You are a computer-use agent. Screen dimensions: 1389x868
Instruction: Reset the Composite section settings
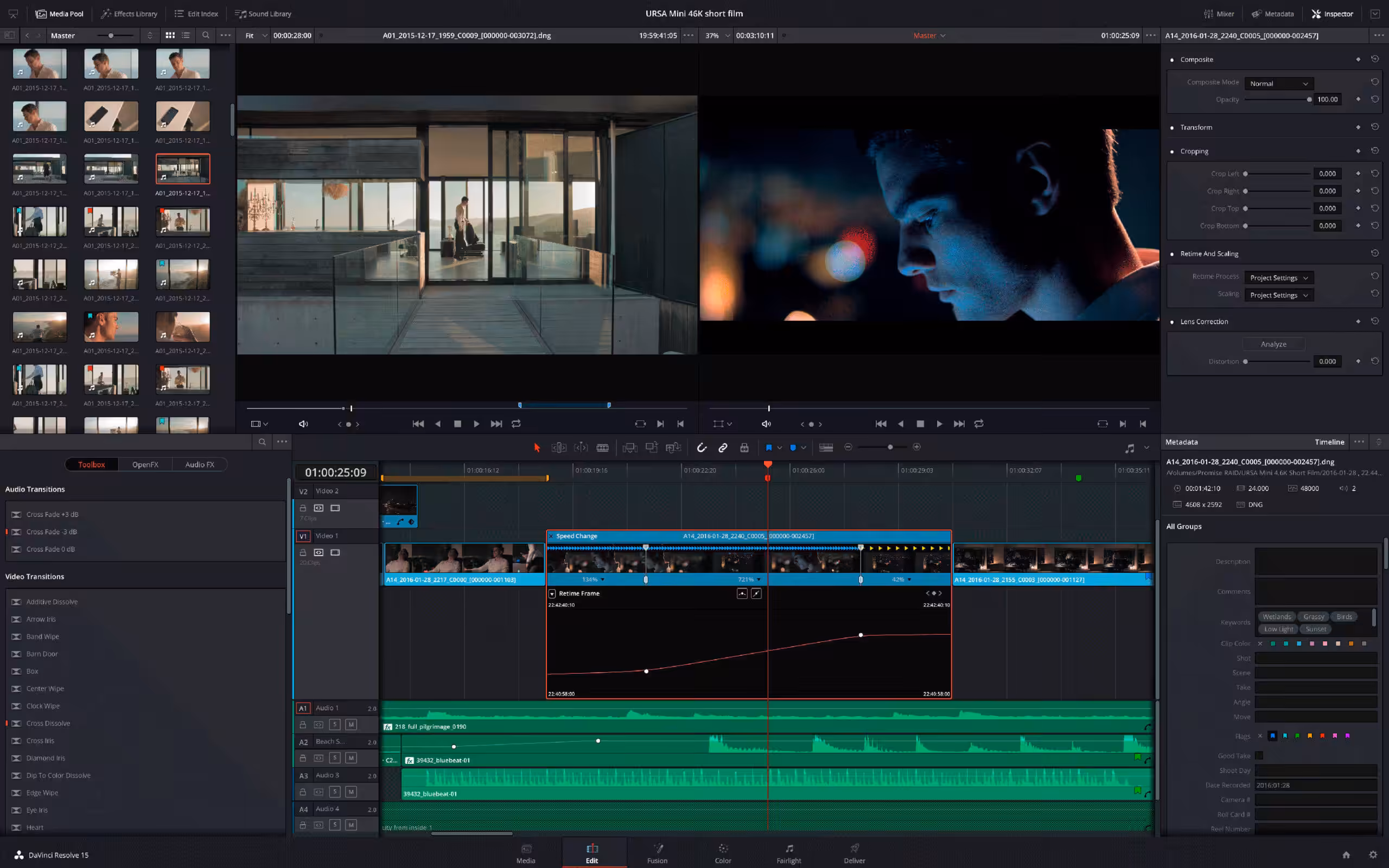click(x=1375, y=59)
